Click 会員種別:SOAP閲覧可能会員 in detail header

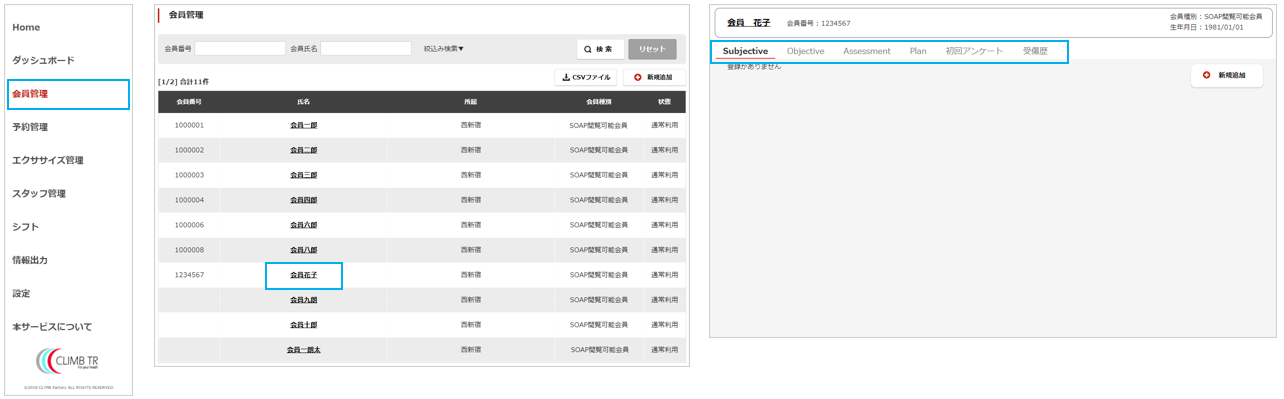click(x=1216, y=17)
